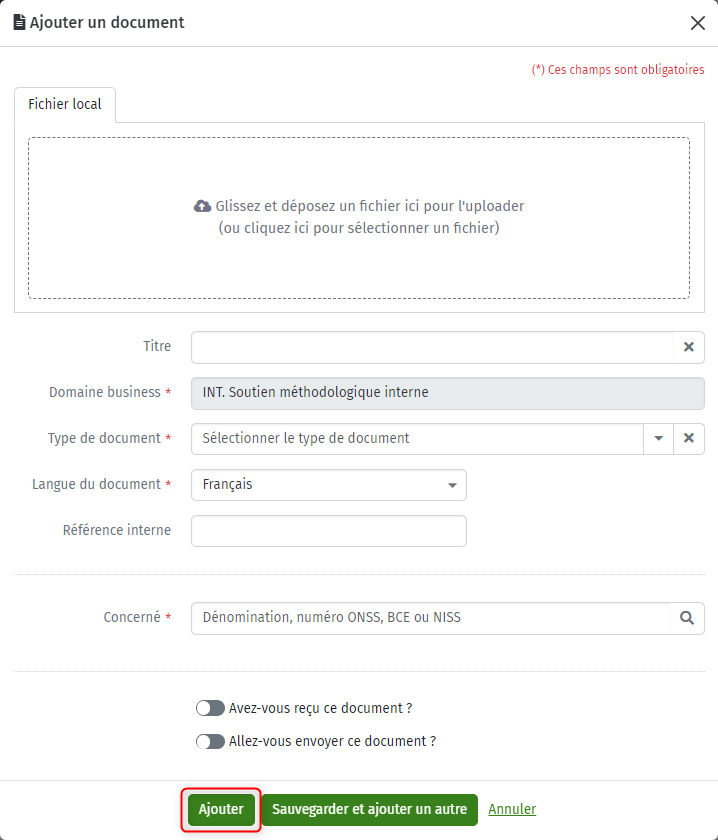The width and height of the screenshot is (718, 840).
Task: Focus the Titre text field
Action: pos(432,347)
